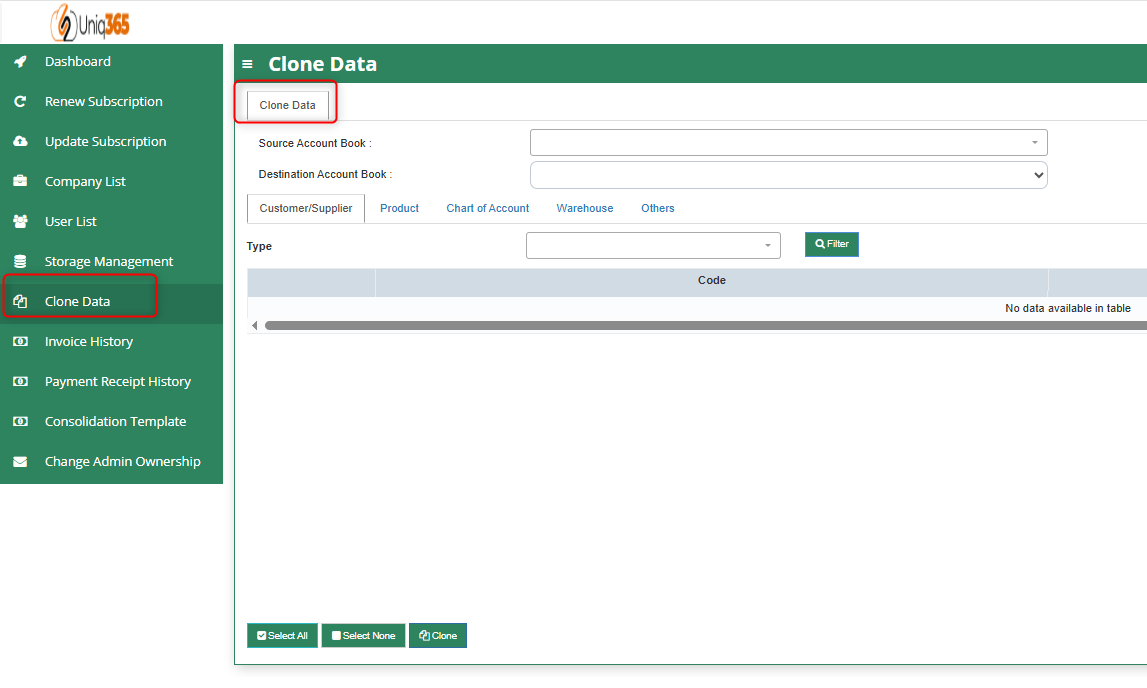Open the Source Account Book dropdown
The width and height of the screenshot is (1147, 688).
788,143
